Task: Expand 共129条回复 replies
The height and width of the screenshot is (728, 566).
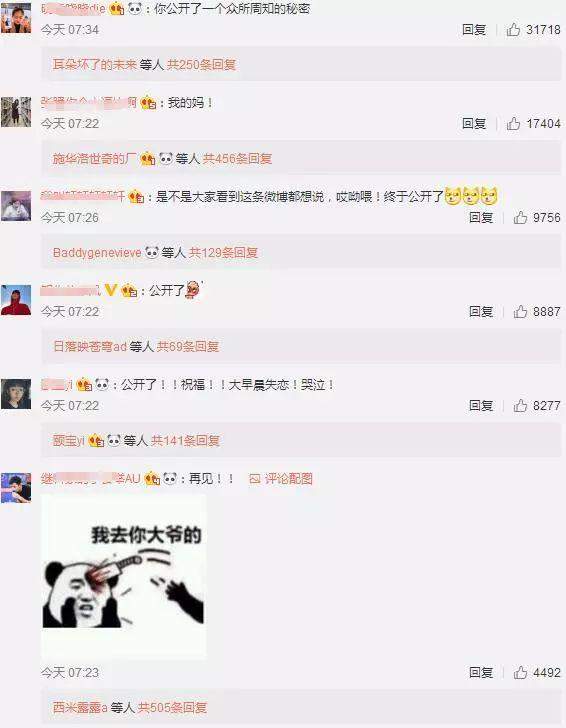Action: 223,253
